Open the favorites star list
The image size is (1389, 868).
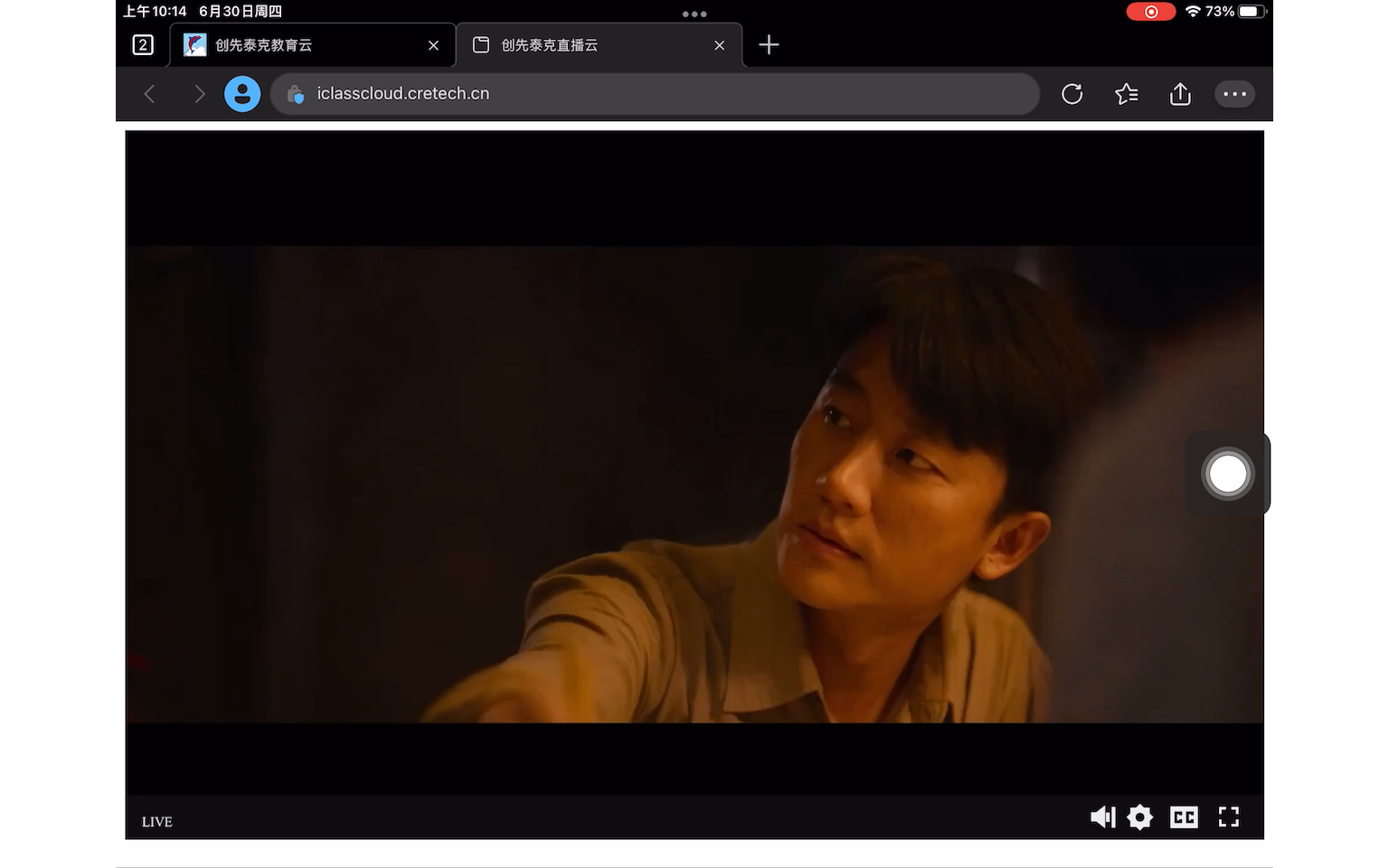1126,94
